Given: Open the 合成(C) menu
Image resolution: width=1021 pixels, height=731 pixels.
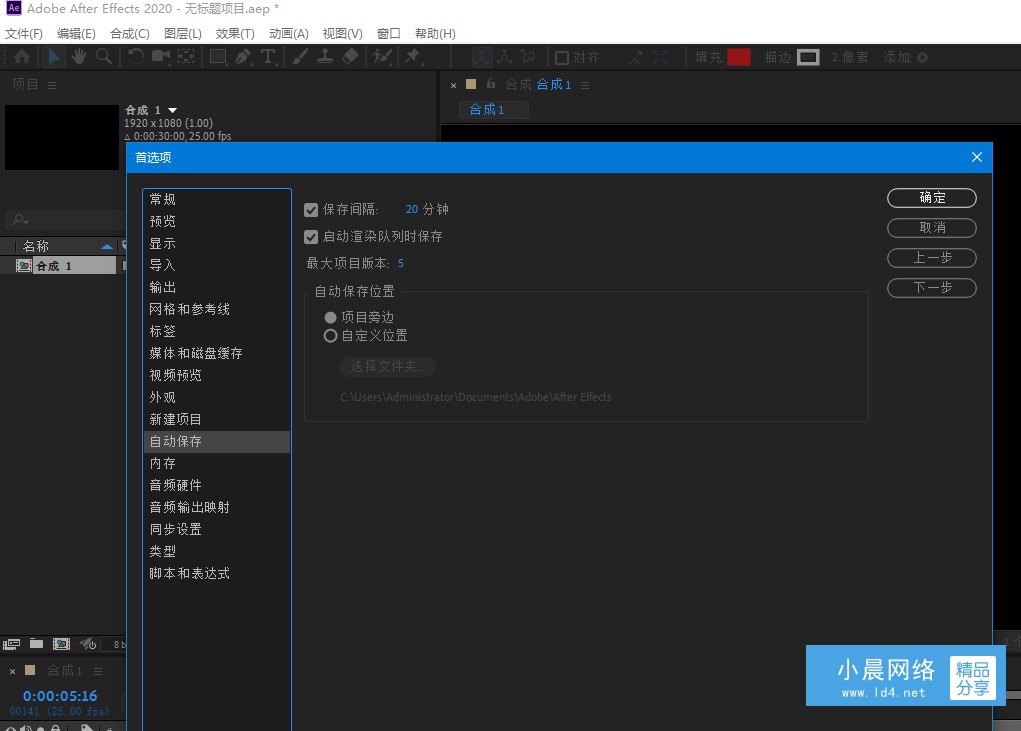Looking at the screenshot, I should coord(130,34).
